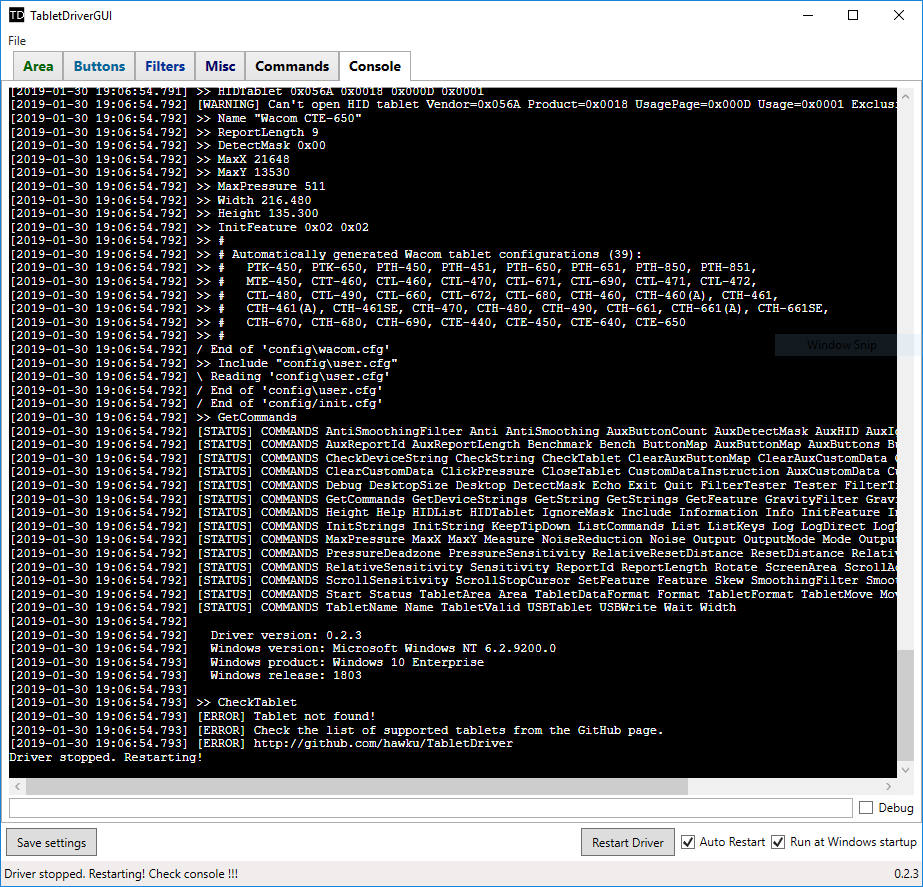Select the Filters tab

[164, 65]
